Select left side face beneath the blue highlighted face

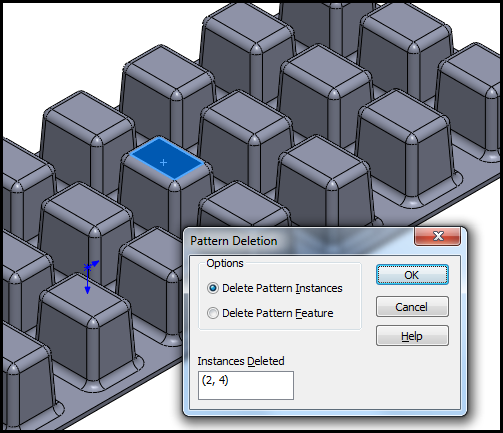(x=145, y=197)
